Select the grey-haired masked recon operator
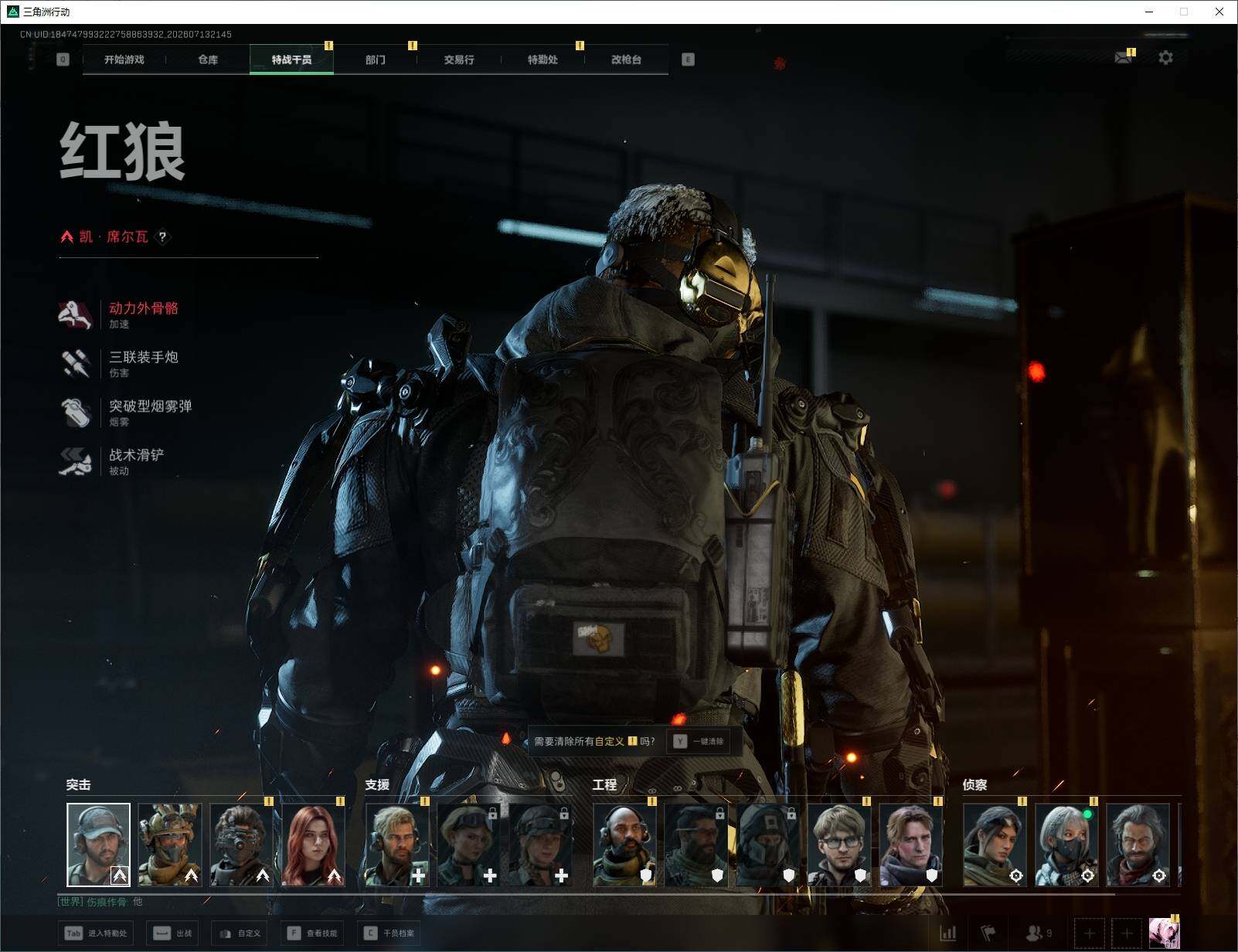This screenshot has height=952, width=1238. [1066, 845]
